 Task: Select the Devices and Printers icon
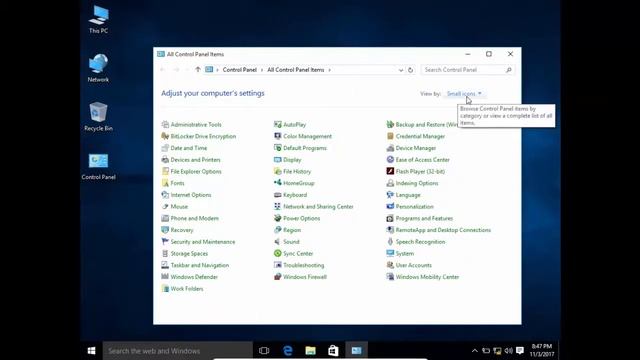(165, 160)
